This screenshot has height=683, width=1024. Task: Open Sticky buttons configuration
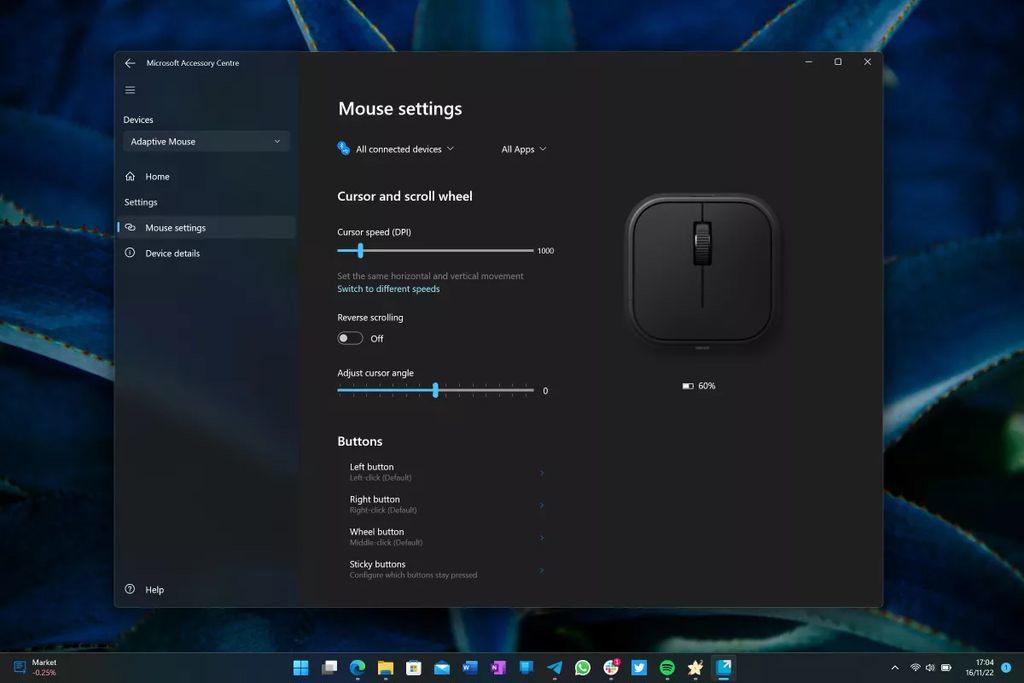445,569
